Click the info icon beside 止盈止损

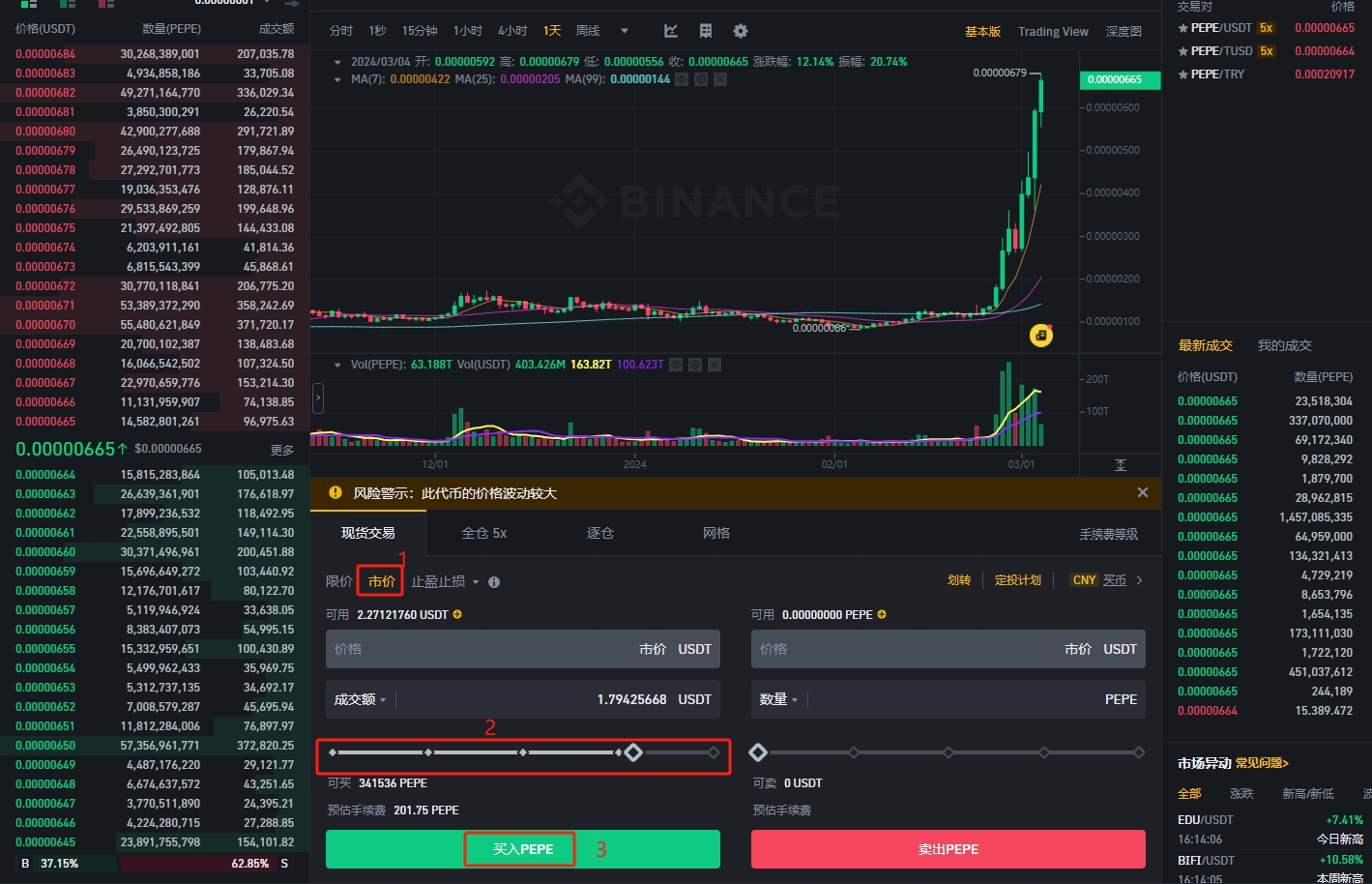[x=494, y=582]
